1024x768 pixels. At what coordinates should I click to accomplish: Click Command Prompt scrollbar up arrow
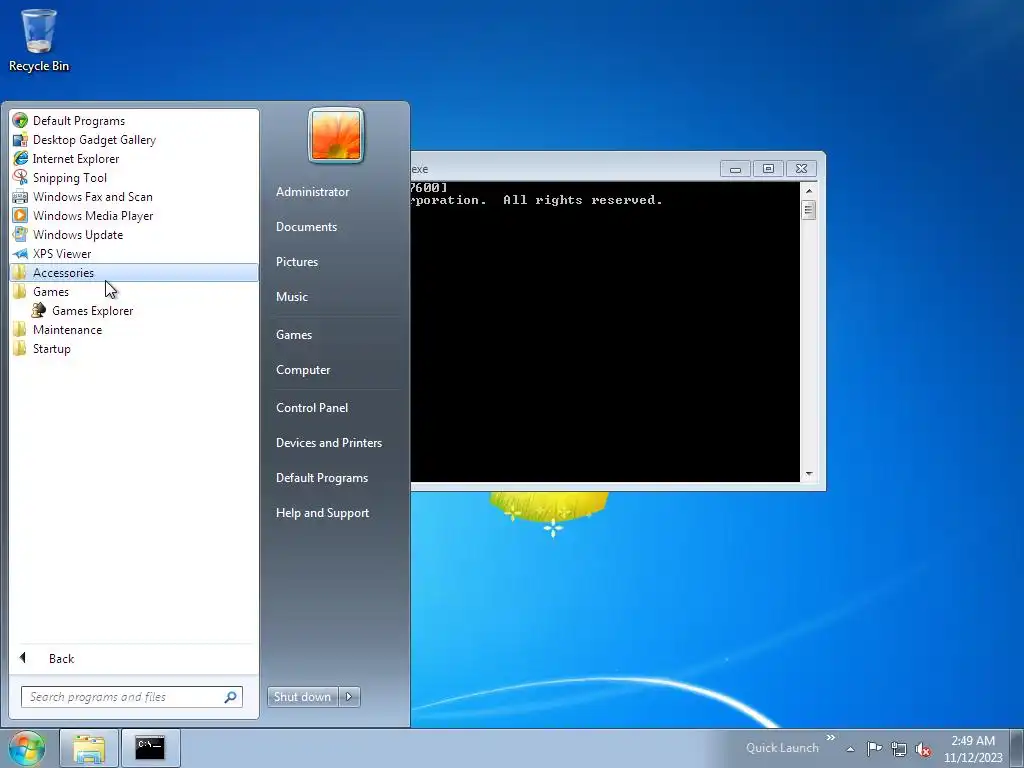pos(808,191)
